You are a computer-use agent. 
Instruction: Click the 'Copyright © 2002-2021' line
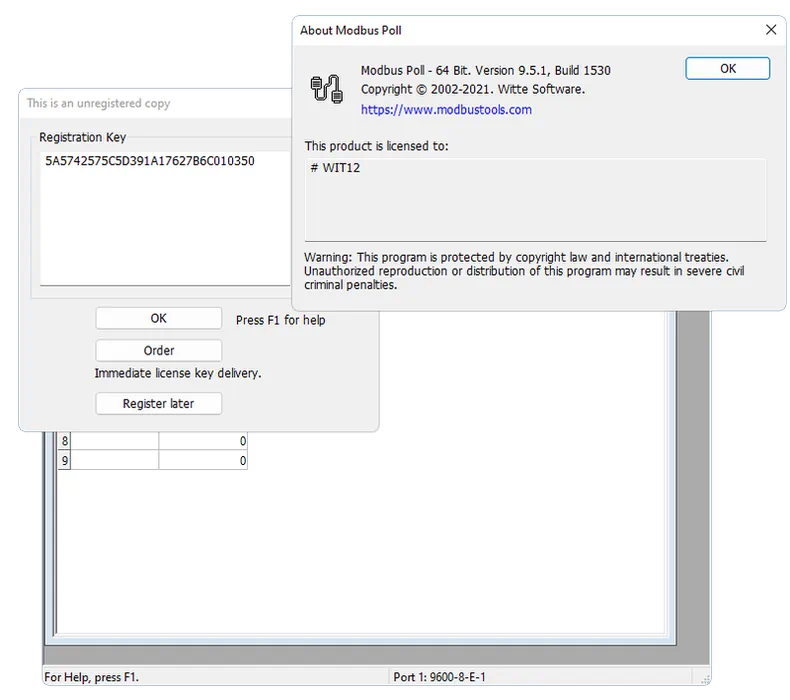tap(473, 89)
